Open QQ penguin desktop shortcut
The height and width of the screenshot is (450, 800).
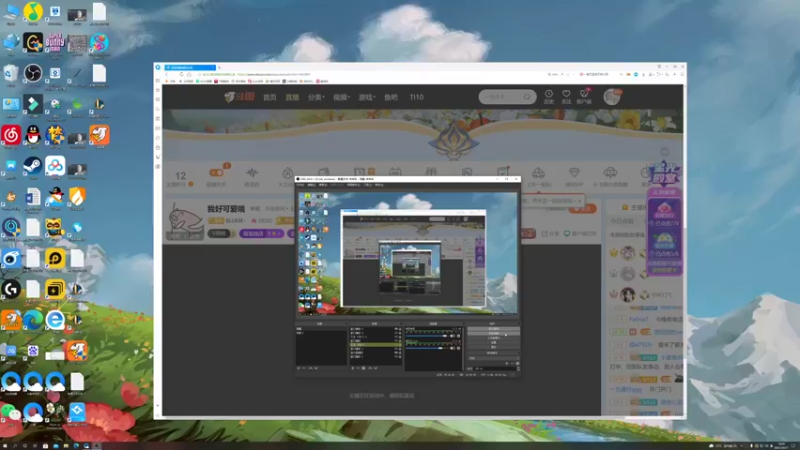coord(33,135)
